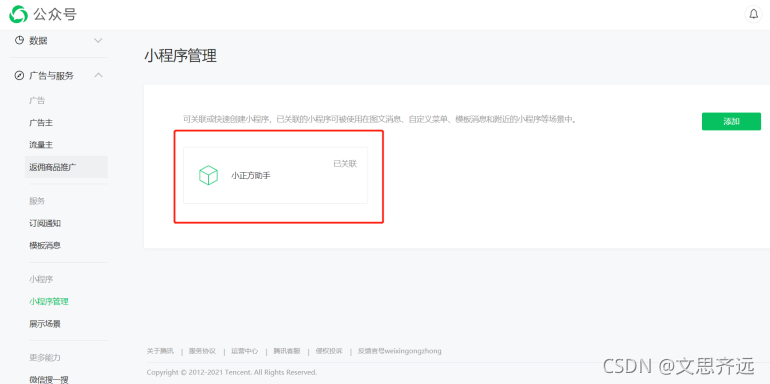770x384 pixels.
Task: Click the 广告与服务 compass icon
Action: coord(19,76)
